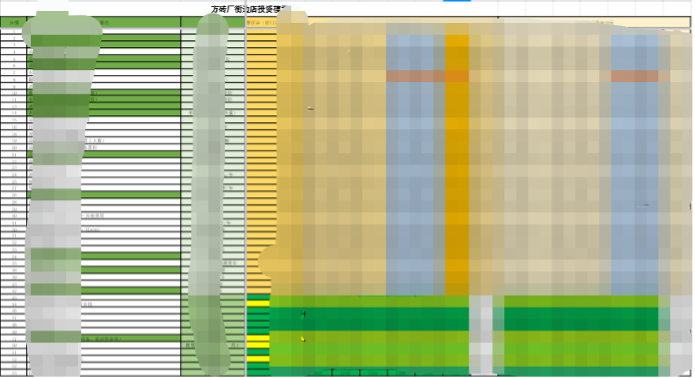Viewport: 695px width, 378px height.
Task: Select the bottom-most bright yellow cell
Action: click(258, 359)
